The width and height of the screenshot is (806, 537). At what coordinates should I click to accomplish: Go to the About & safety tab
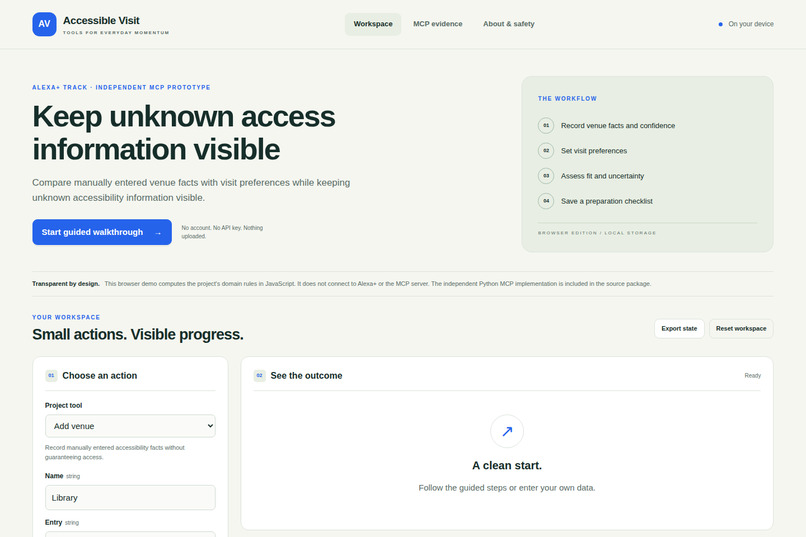pos(508,24)
